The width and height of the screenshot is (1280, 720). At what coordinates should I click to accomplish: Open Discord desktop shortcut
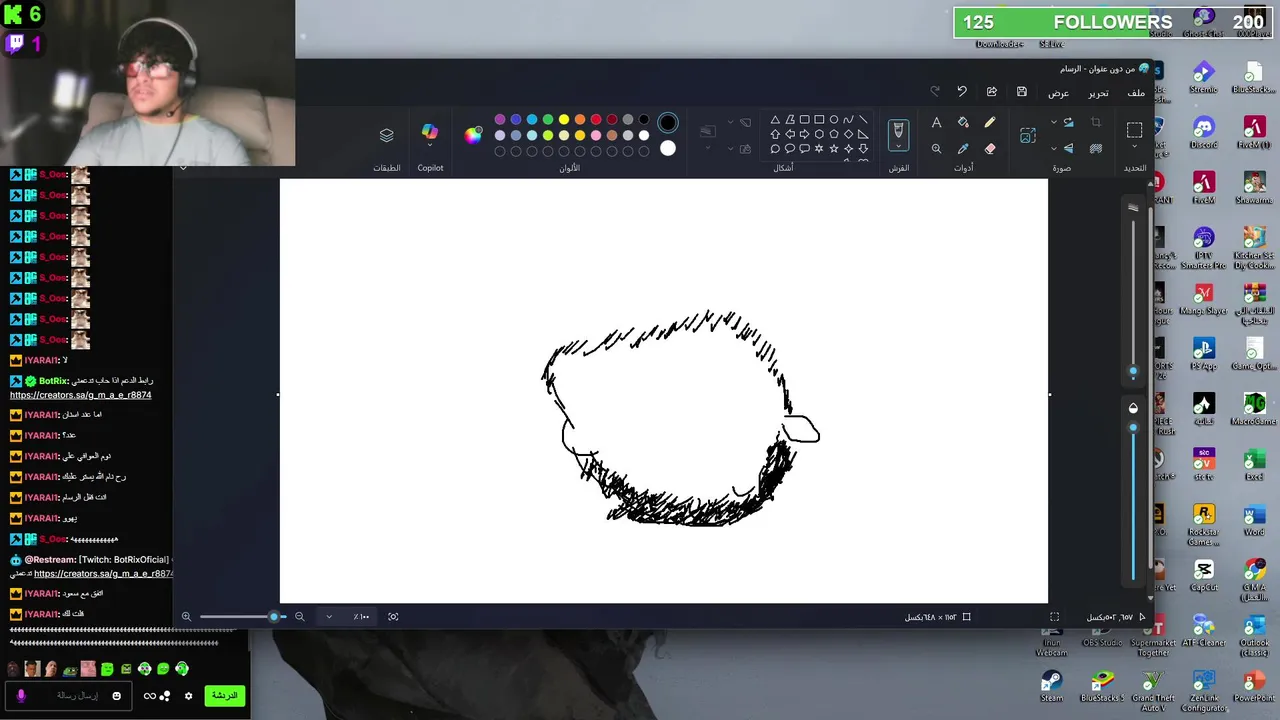coord(1204,133)
